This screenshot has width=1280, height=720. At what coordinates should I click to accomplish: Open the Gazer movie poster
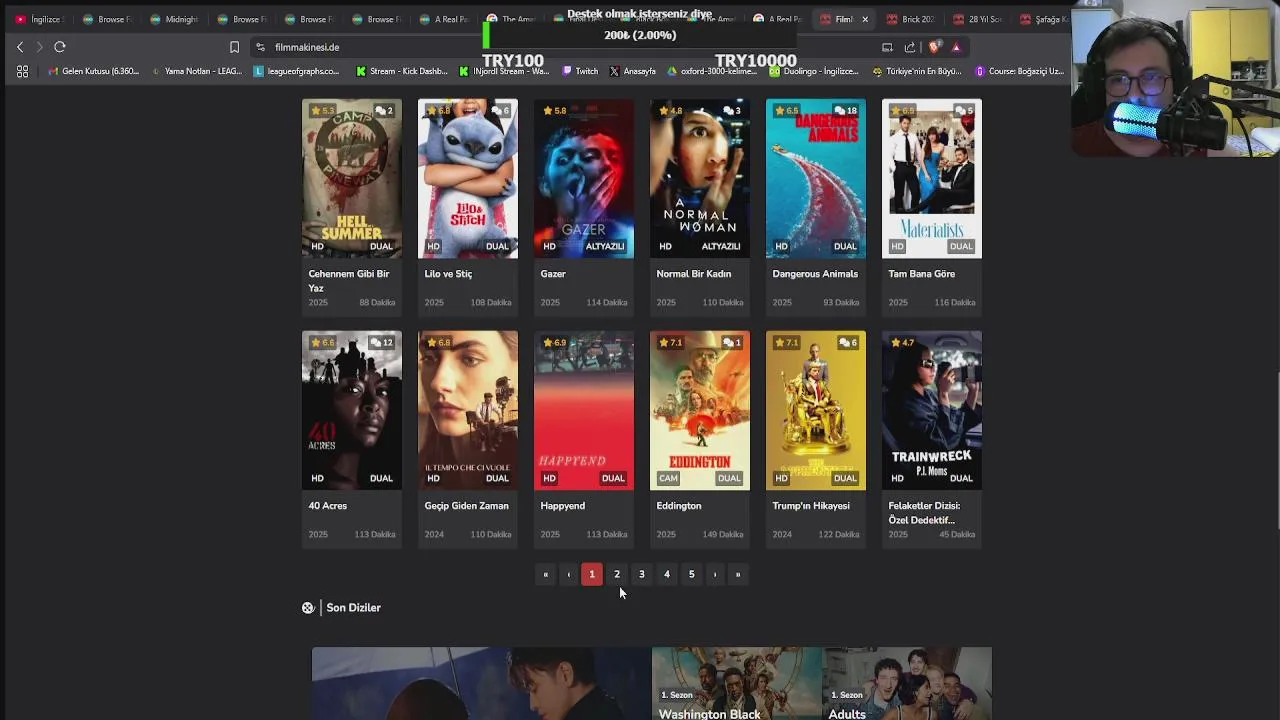584,179
